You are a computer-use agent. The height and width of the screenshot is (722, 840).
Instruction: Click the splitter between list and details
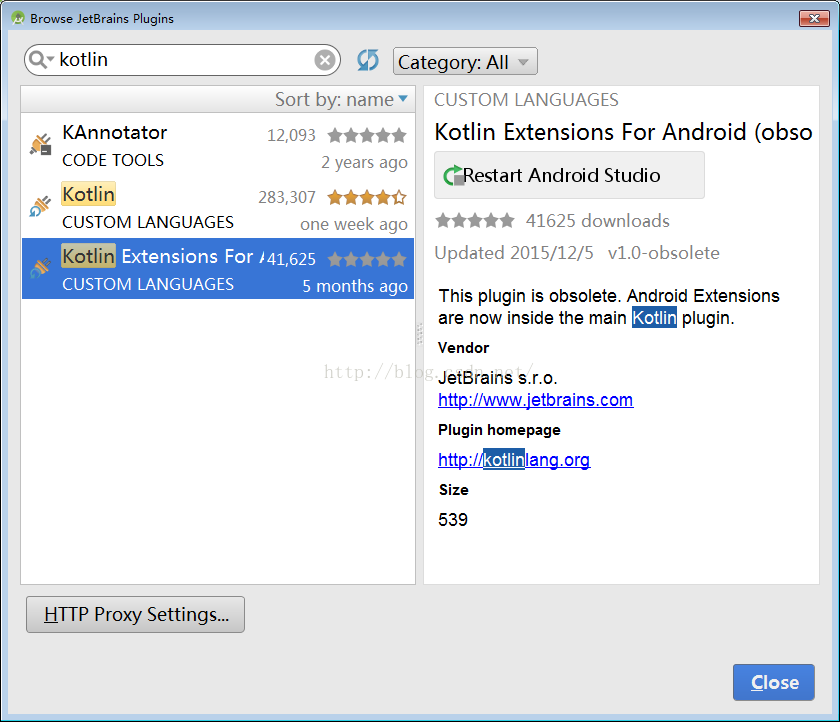pos(419,335)
